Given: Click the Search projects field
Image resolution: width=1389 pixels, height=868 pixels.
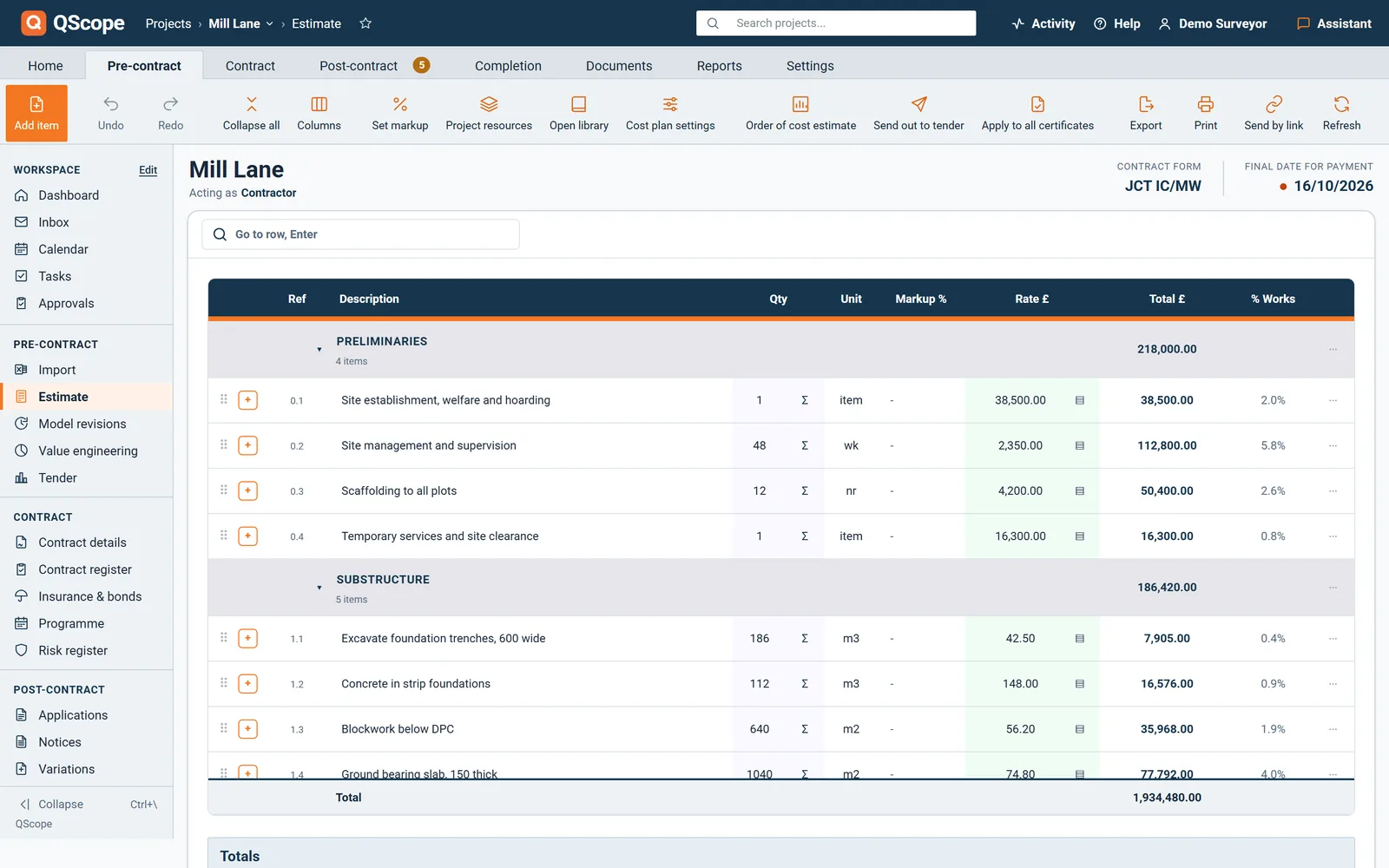Looking at the screenshot, I should (x=836, y=23).
